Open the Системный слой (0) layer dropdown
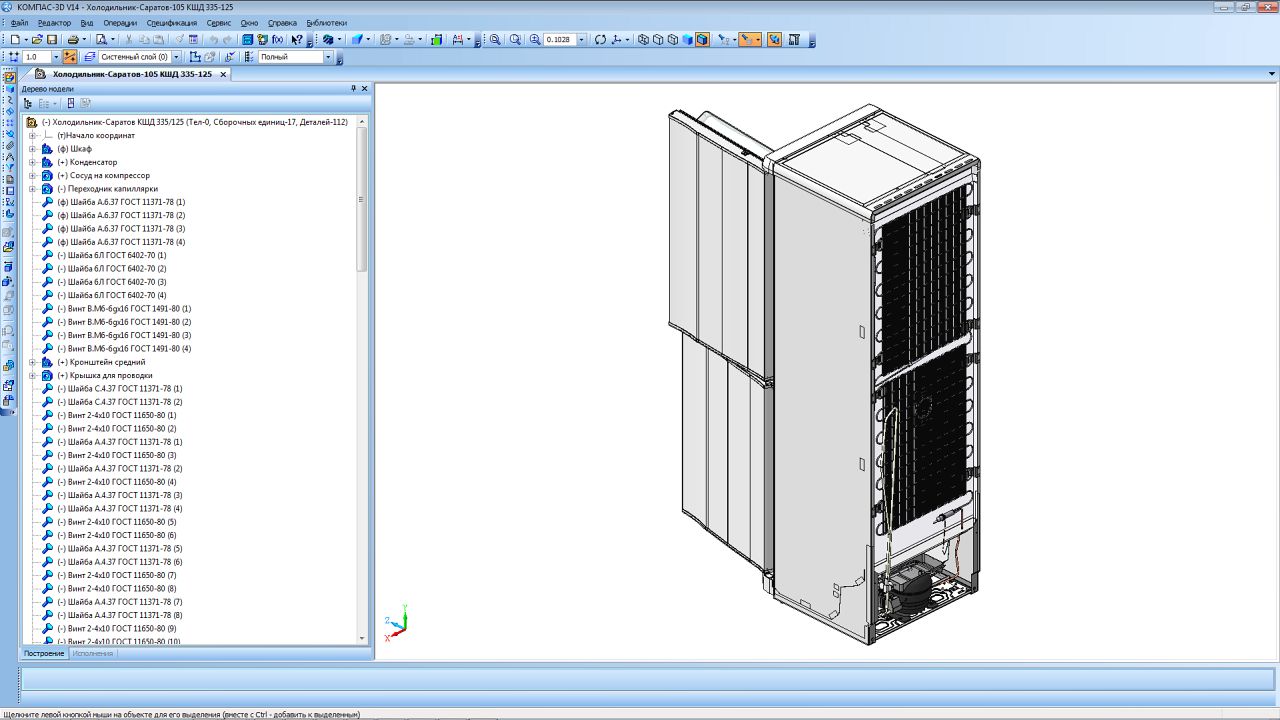 (177, 57)
